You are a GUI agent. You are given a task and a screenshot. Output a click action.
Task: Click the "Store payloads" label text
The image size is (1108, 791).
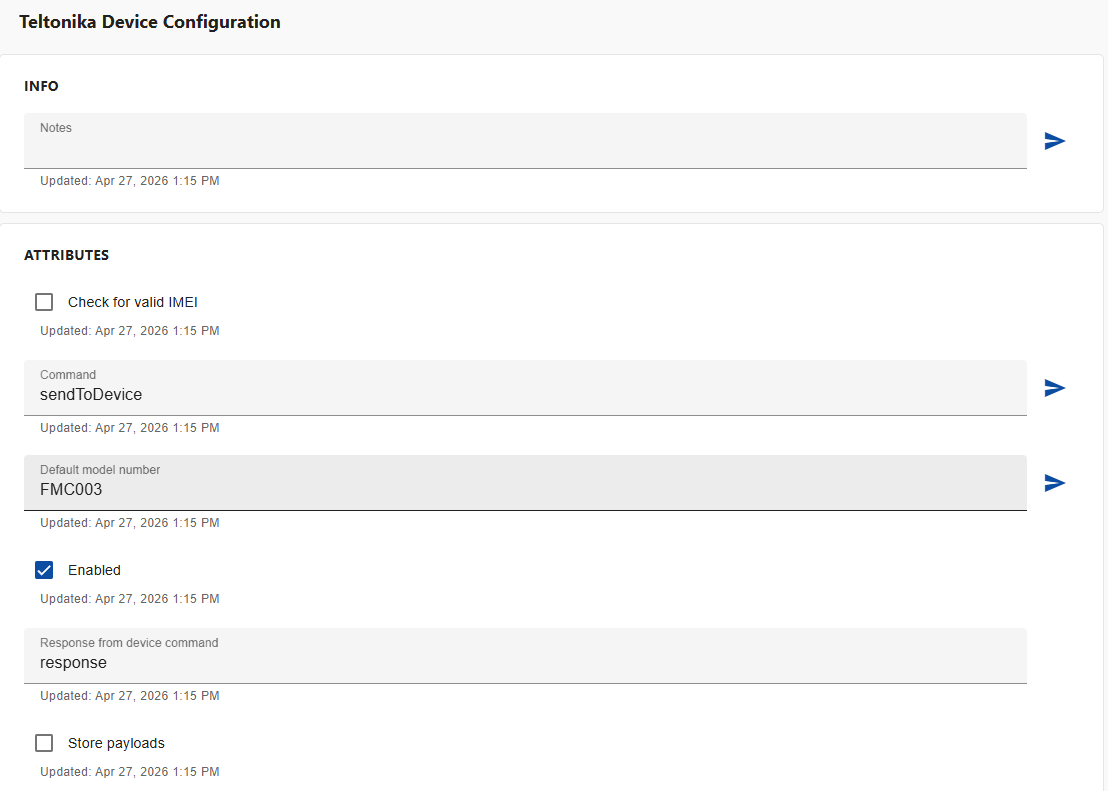click(x=116, y=743)
